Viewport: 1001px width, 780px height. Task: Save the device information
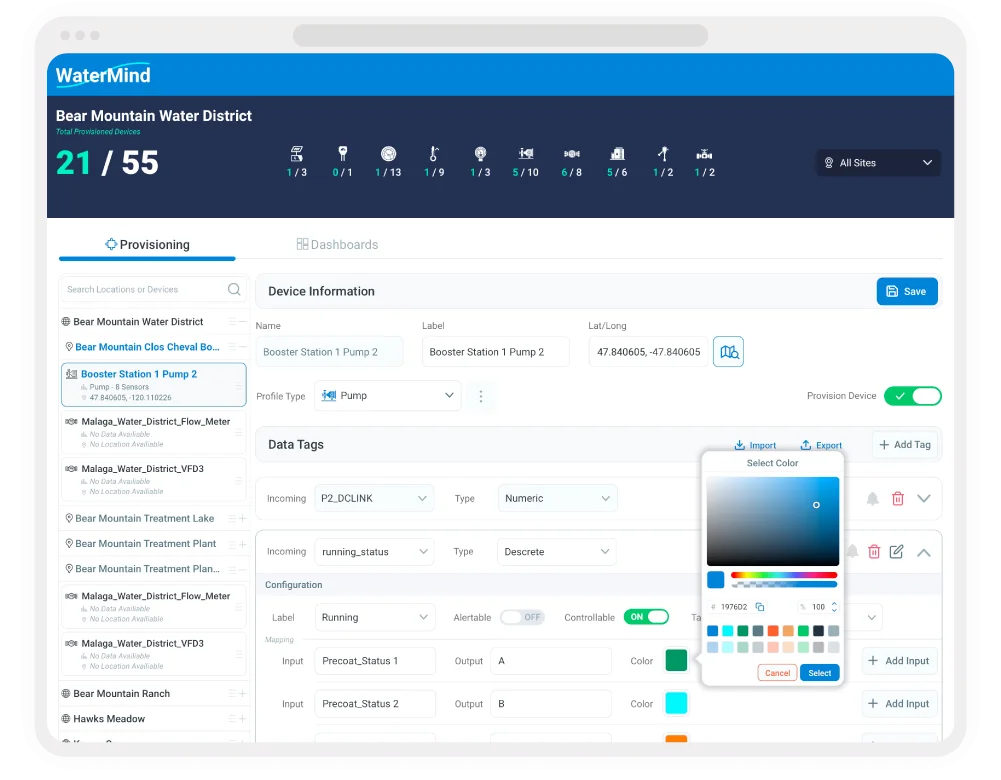[x=907, y=291]
